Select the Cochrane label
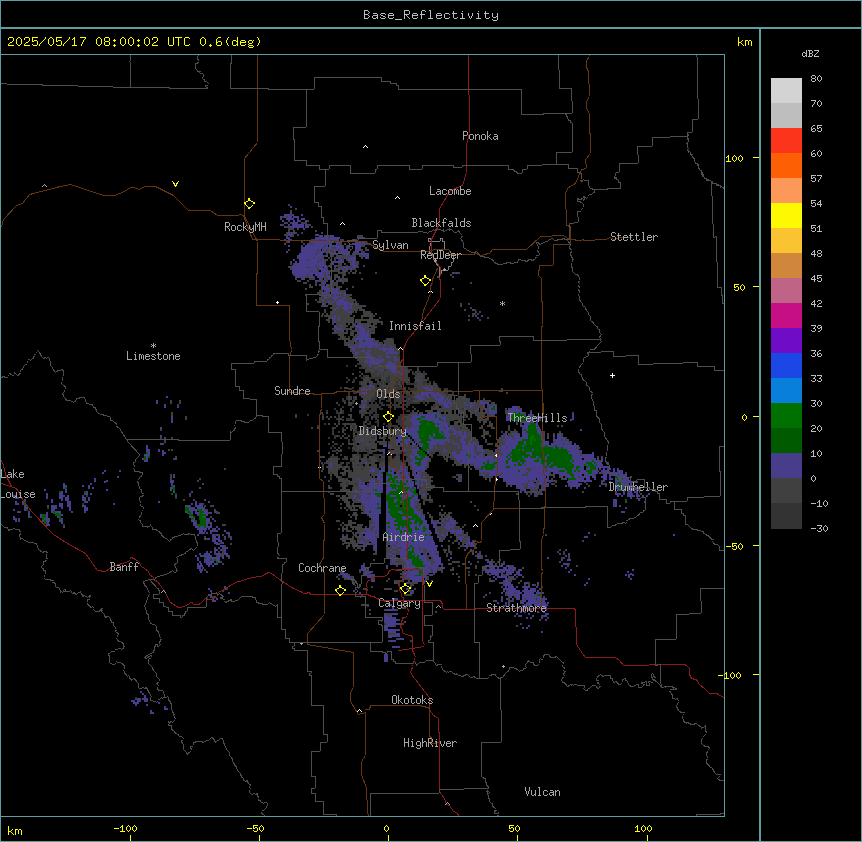This screenshot has height=842, width=862. pos(322,568)
